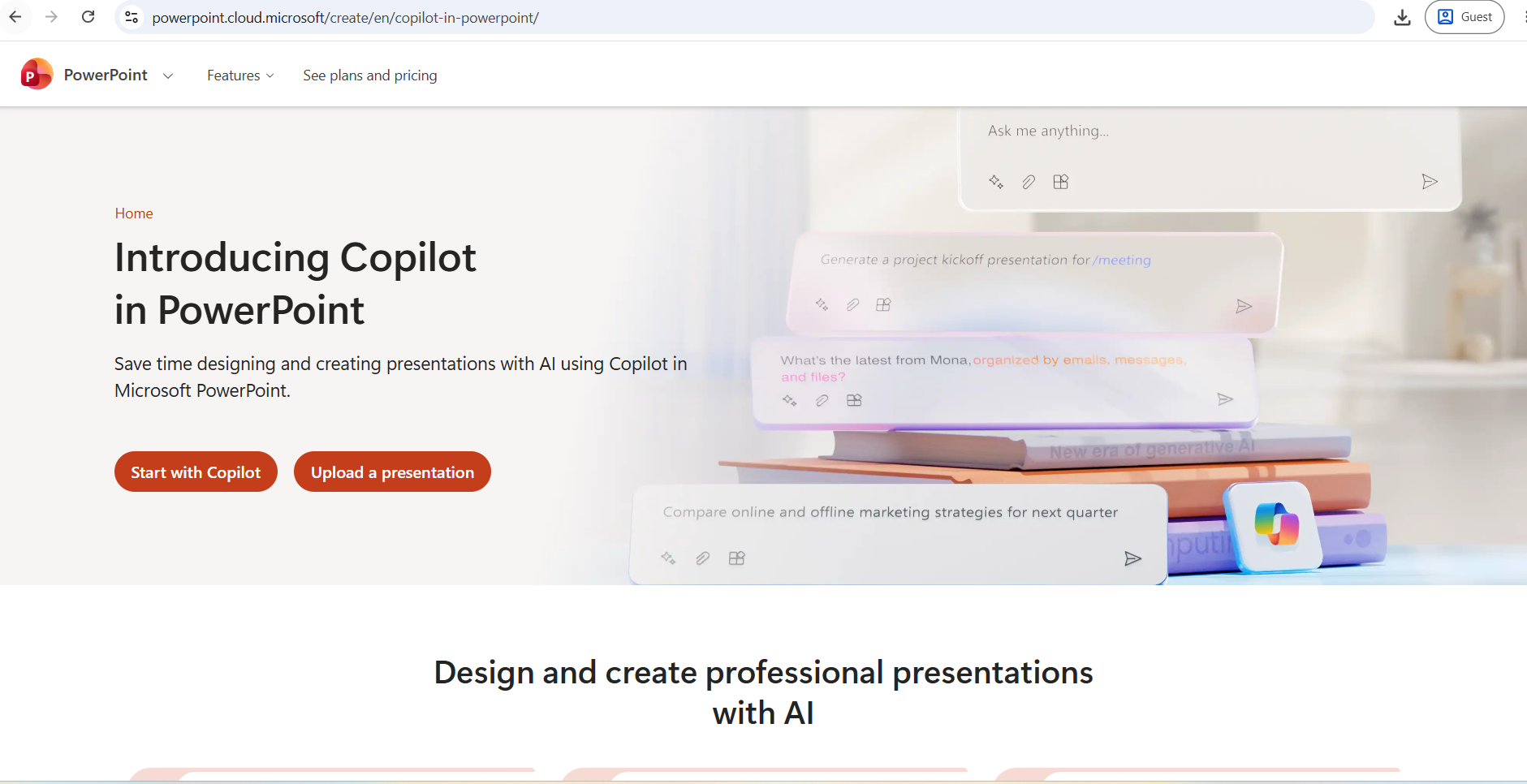
Task: Click send arrow in marketing strategies card
Action: [1132, 558]
